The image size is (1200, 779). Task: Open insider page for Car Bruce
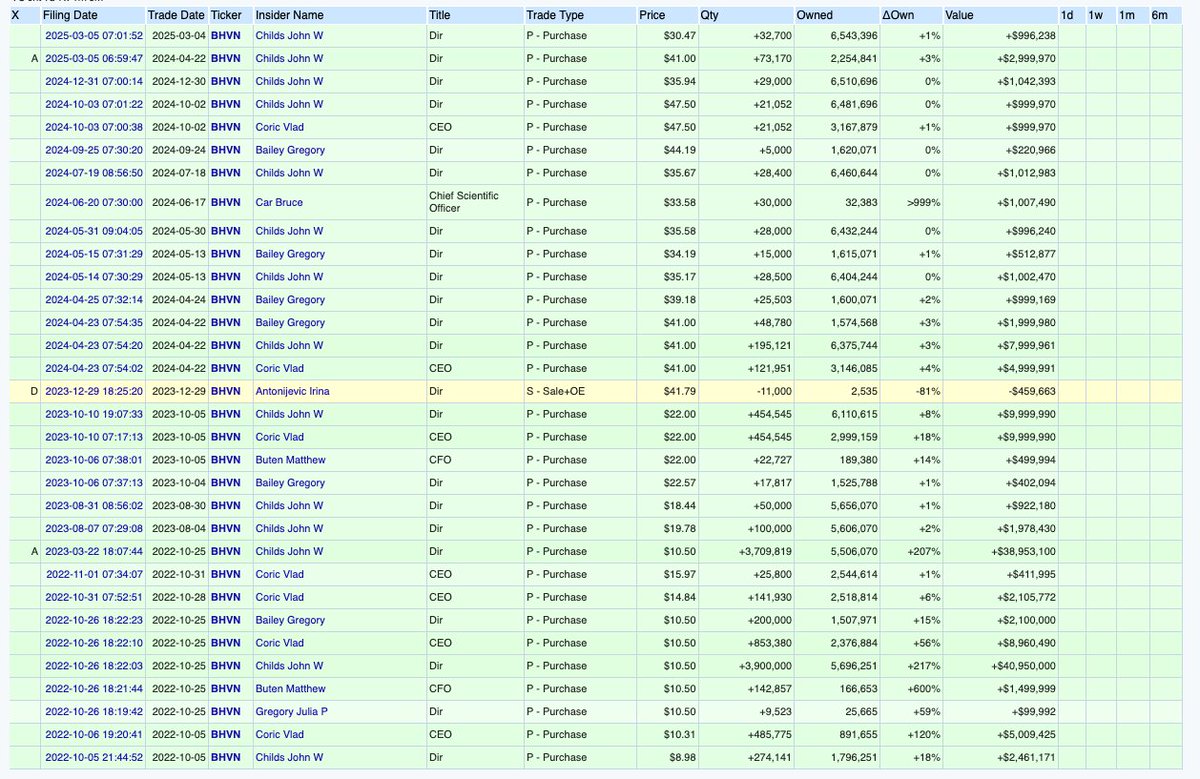[x=279, y=202]
